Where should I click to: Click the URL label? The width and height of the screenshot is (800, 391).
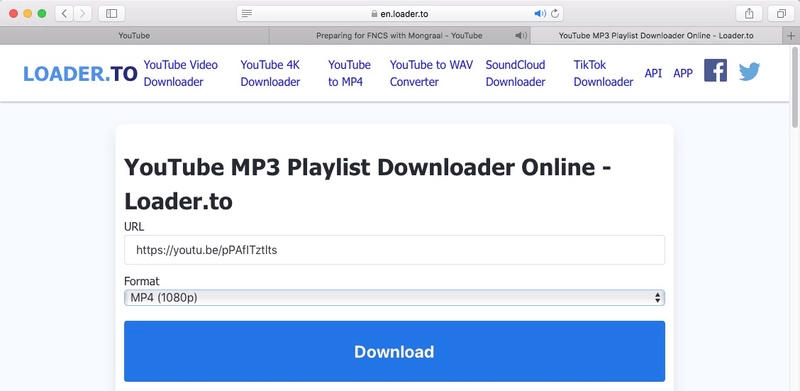[x=134, y=226]
